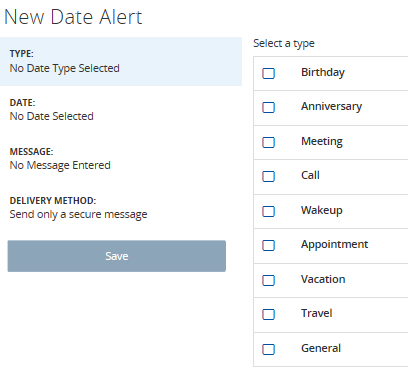The width and height of the screenshot is (408, 370).
Task: Tick the Appointment checkbox
Action: click(x=268, y=245)
